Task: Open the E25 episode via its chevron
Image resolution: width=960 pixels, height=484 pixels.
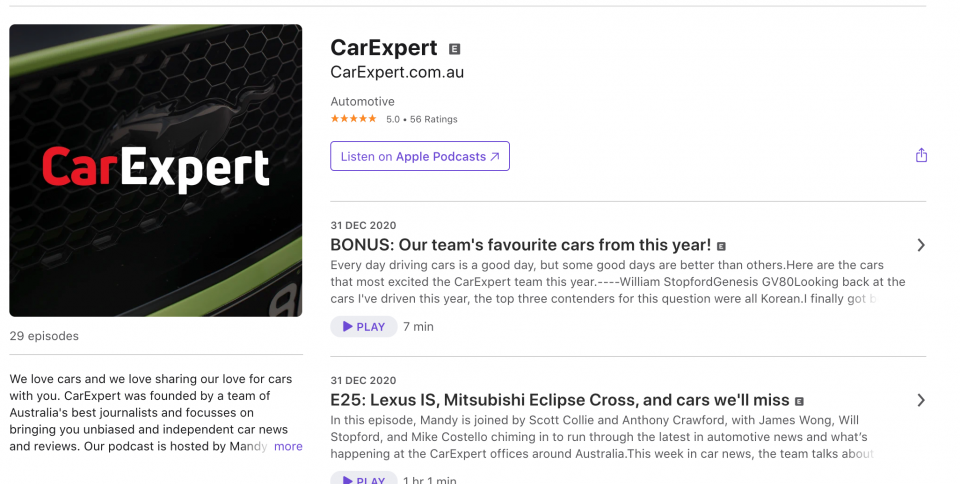Action: pyautogui.click(x=921, y=400)
